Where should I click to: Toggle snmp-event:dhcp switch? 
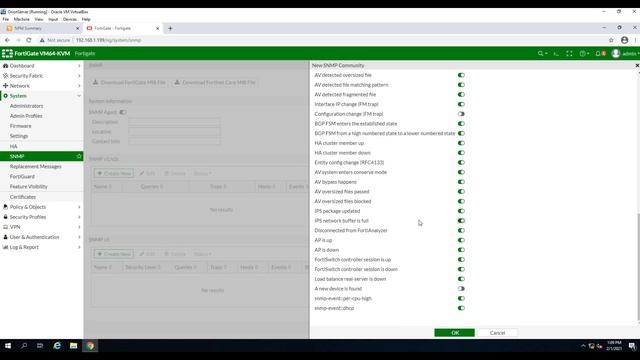[x=461, y=308]
